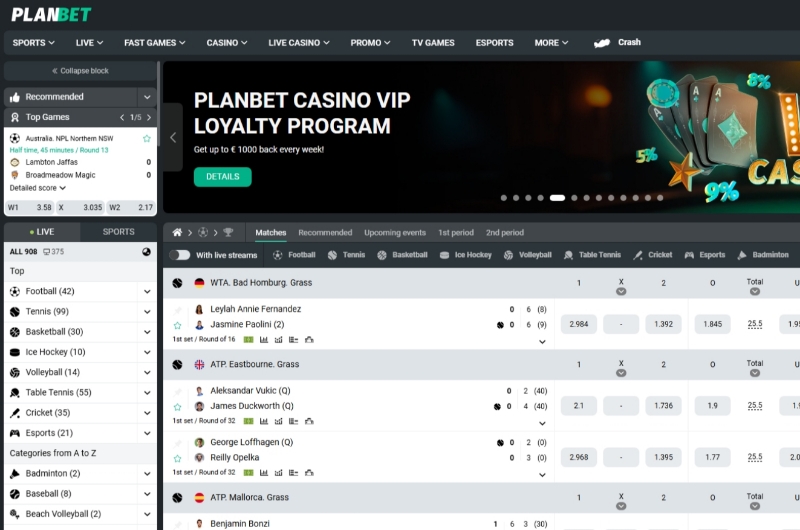Open the ESPORTS menu item
This screenshot has height=530, width=800.
494,43
